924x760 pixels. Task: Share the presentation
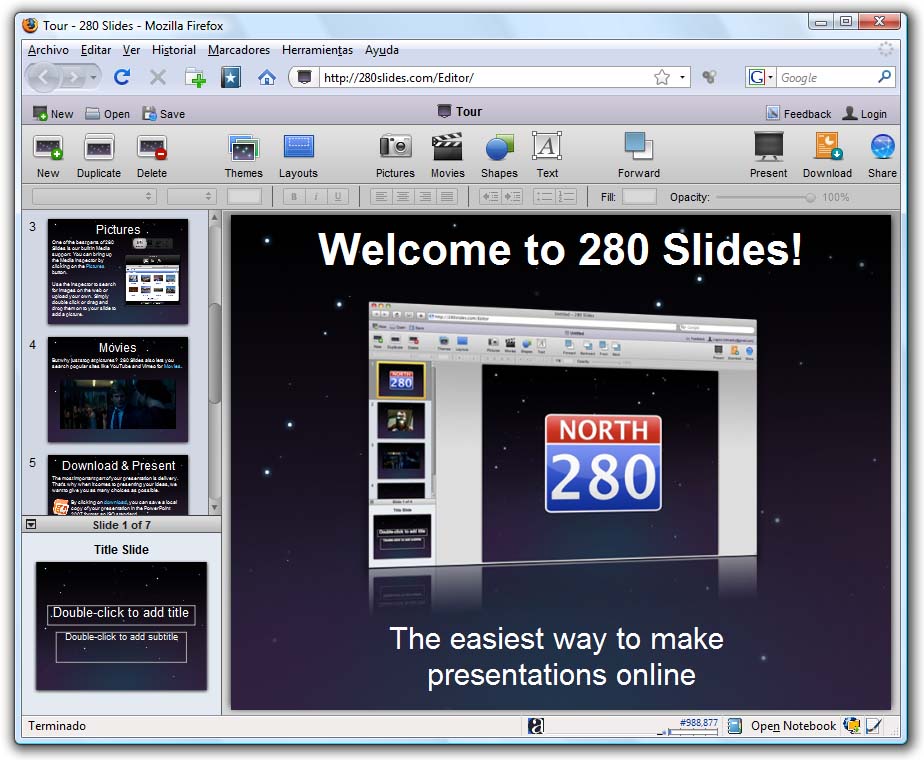pos(882,156)
